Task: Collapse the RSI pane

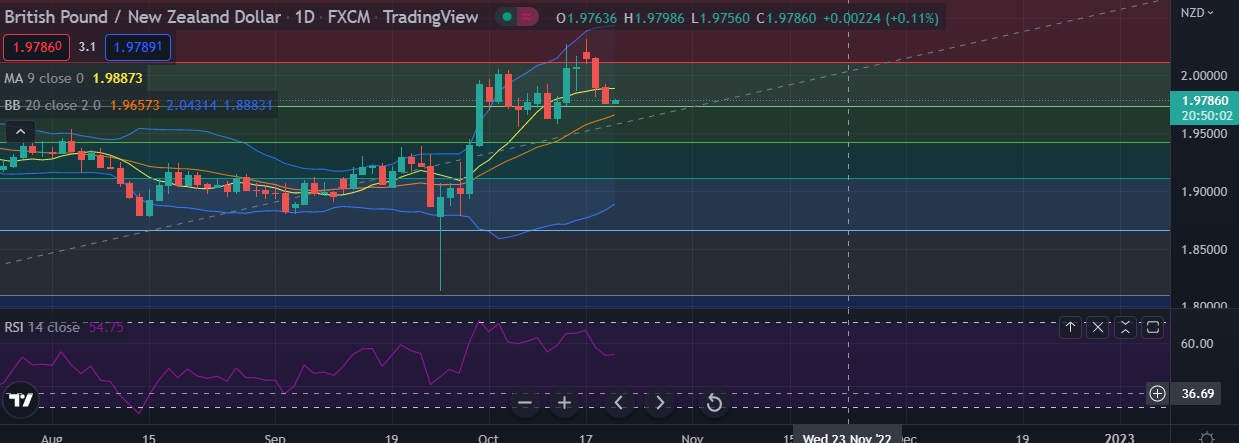Action: click(1125, 327)
